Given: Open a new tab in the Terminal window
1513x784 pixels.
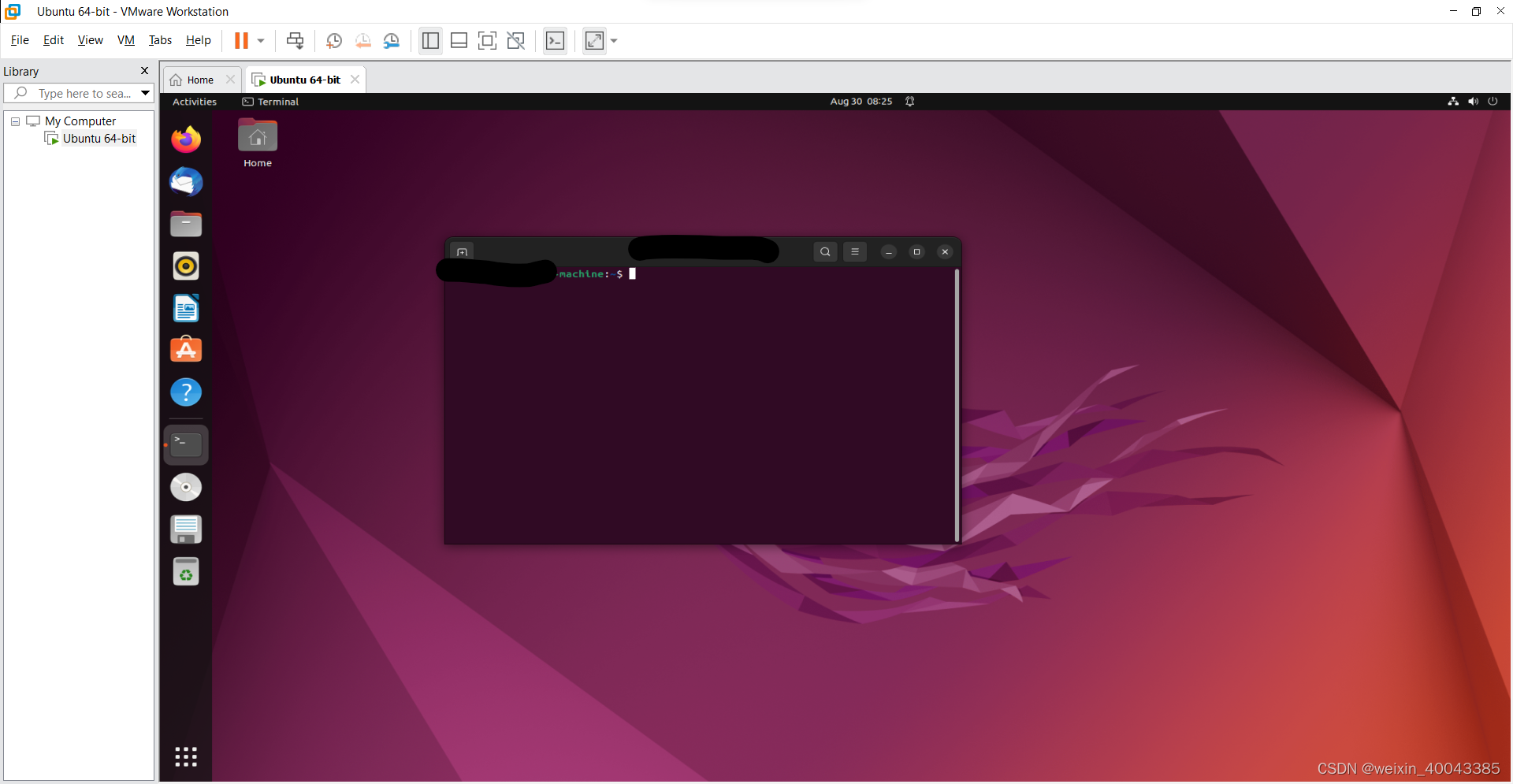Looking at the screenshot, I should point(462,251).
